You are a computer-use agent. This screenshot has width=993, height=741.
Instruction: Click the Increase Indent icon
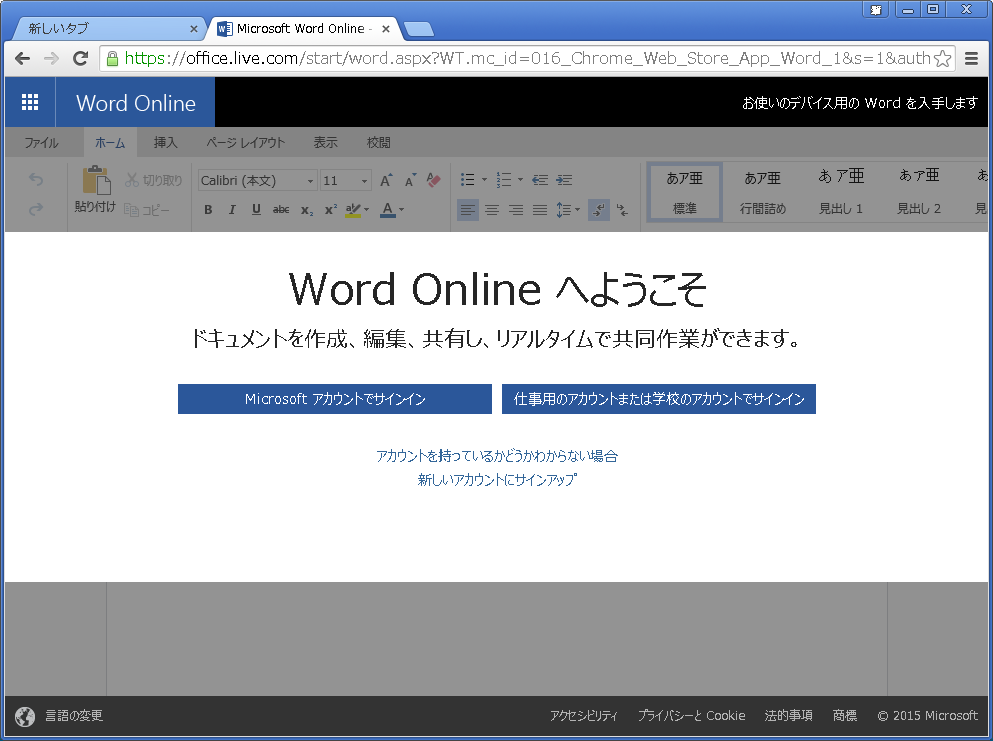pos(564,179)
